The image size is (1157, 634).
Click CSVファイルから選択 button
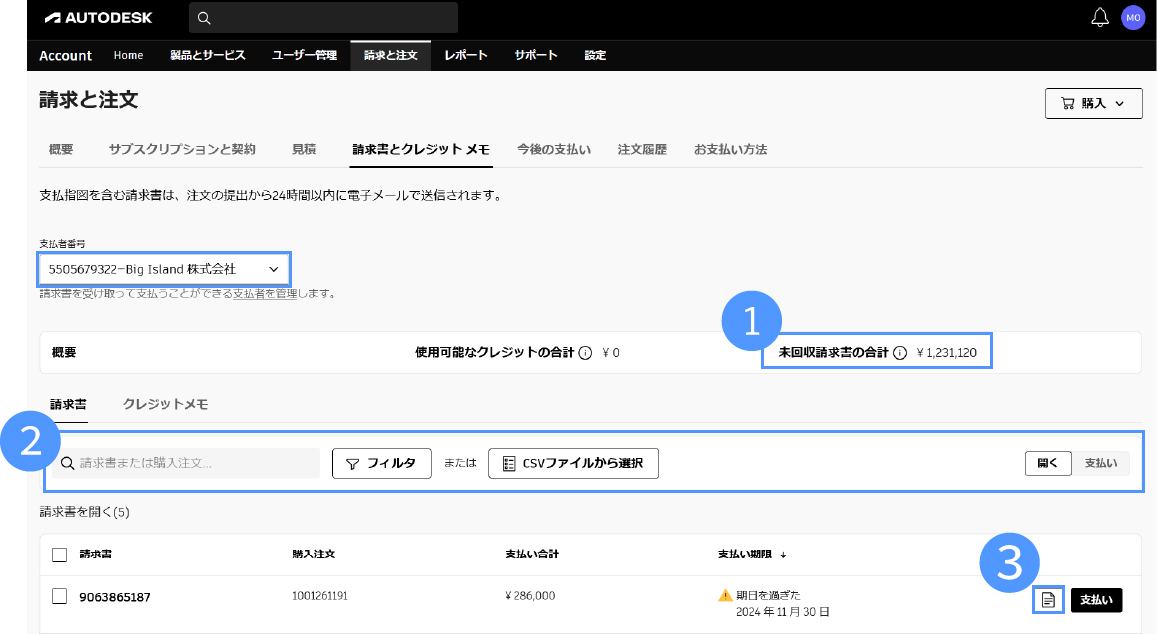(573, 463)
